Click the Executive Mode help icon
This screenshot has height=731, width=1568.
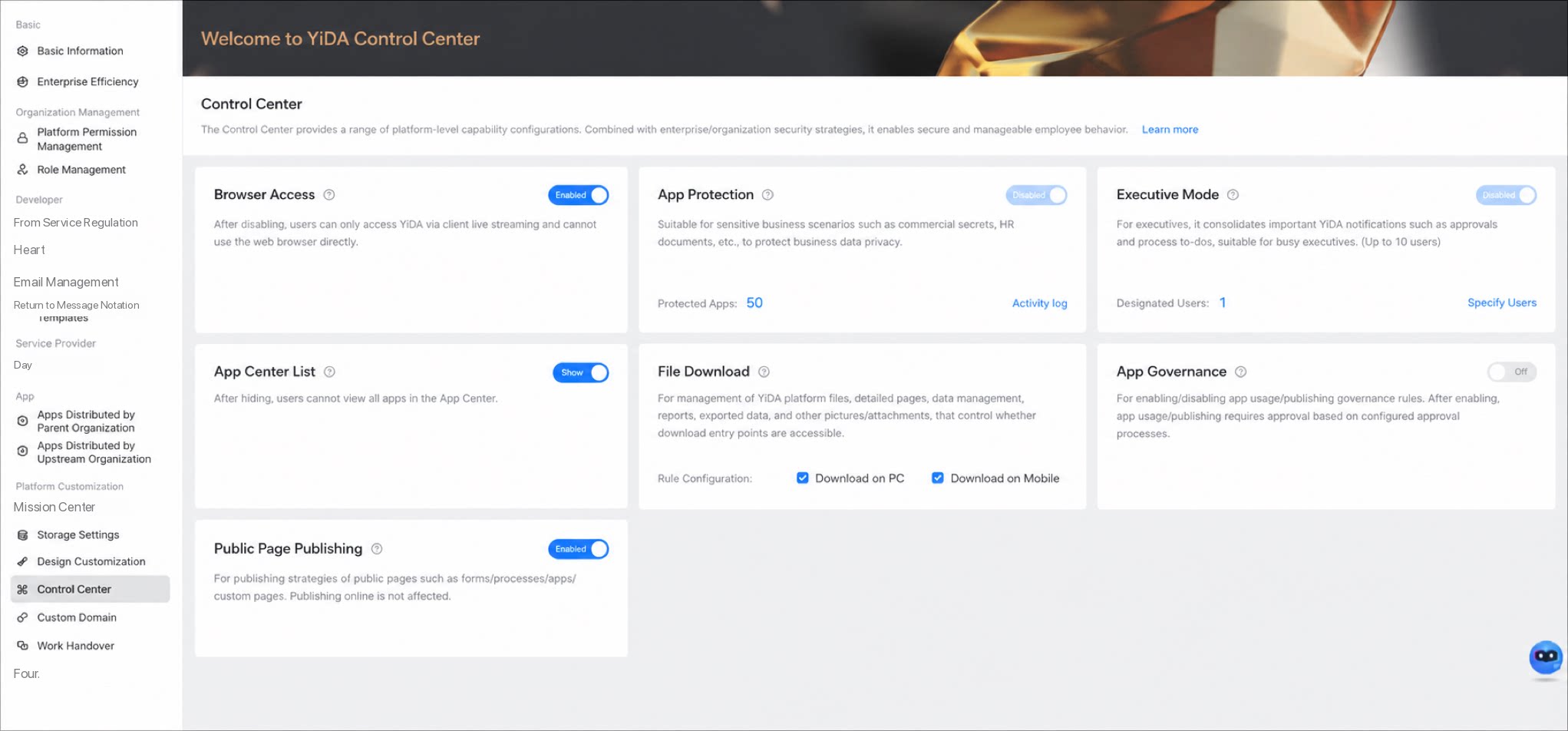1233,195
